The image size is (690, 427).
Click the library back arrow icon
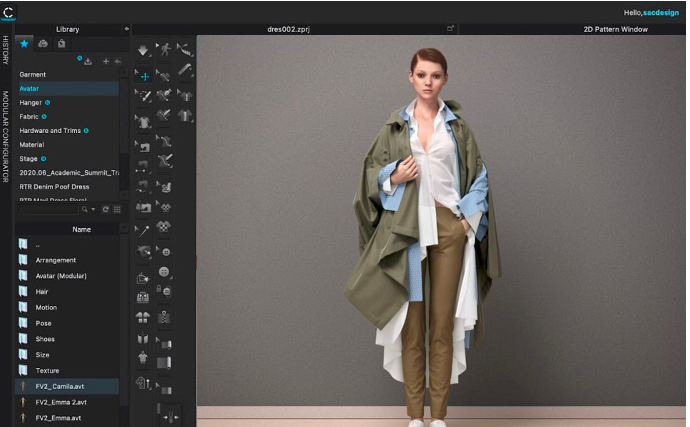pyautogui.click(x=118, y=61)
